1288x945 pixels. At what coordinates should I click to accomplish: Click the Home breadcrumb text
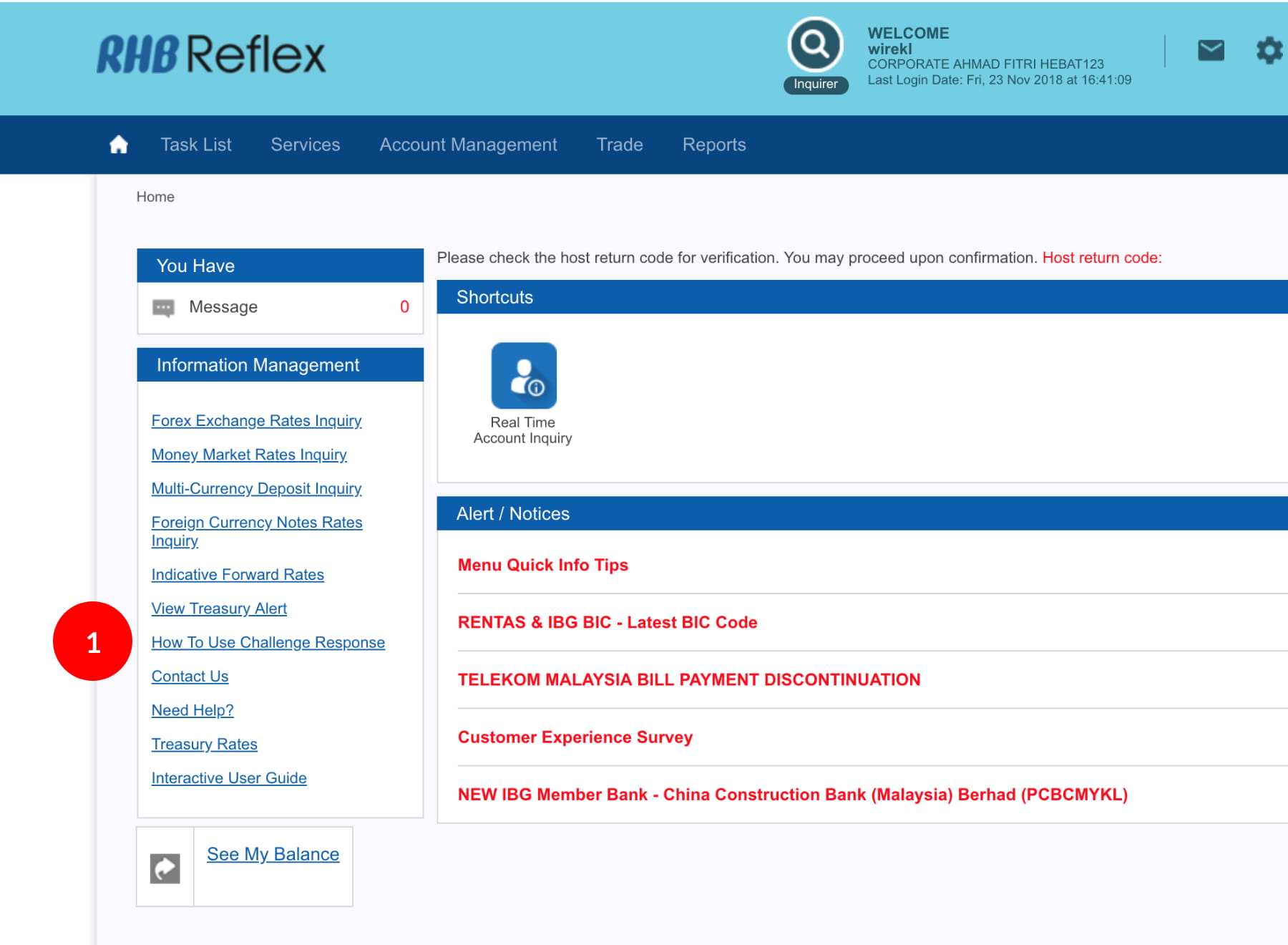click(155, 197)
